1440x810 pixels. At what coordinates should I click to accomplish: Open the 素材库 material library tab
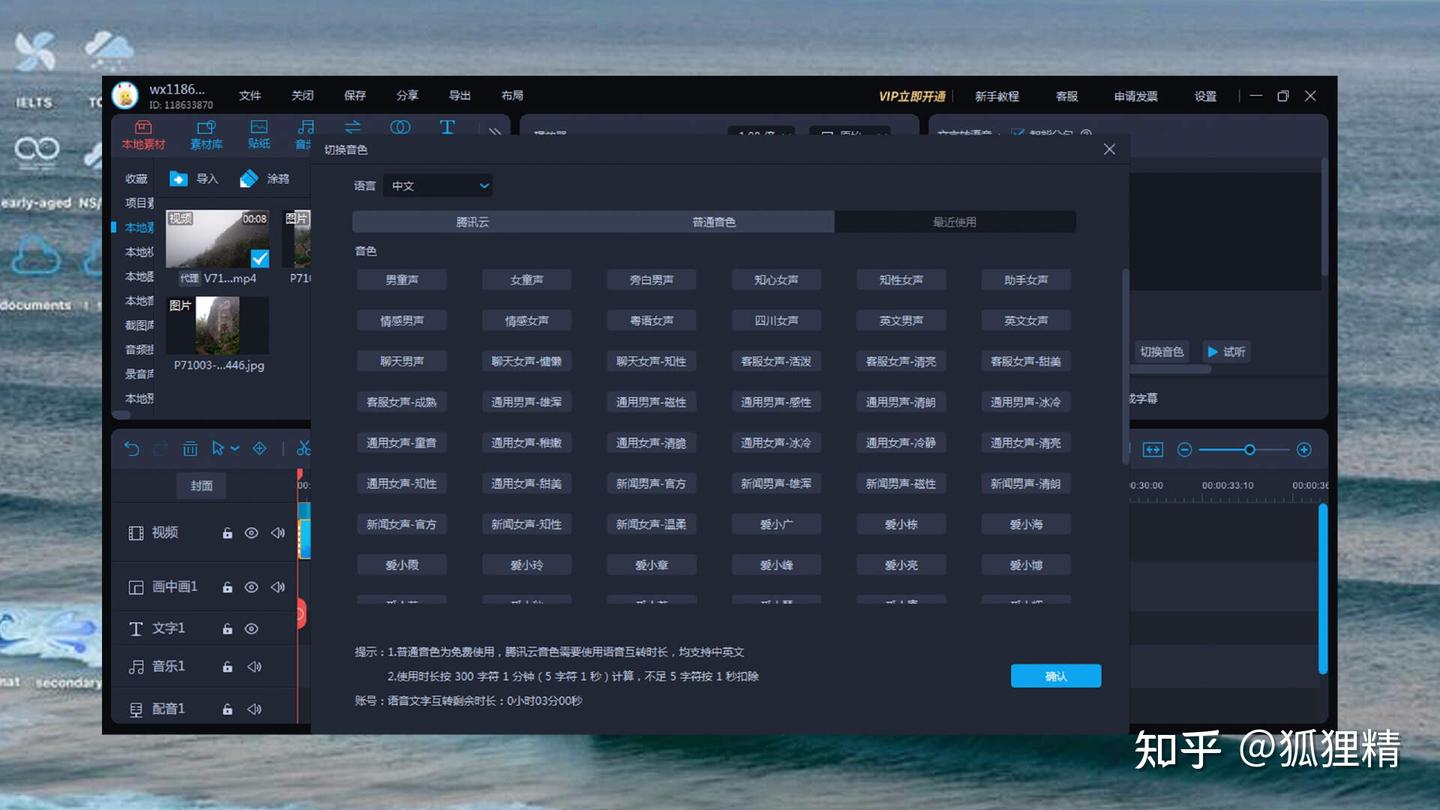tap(206, 134)
